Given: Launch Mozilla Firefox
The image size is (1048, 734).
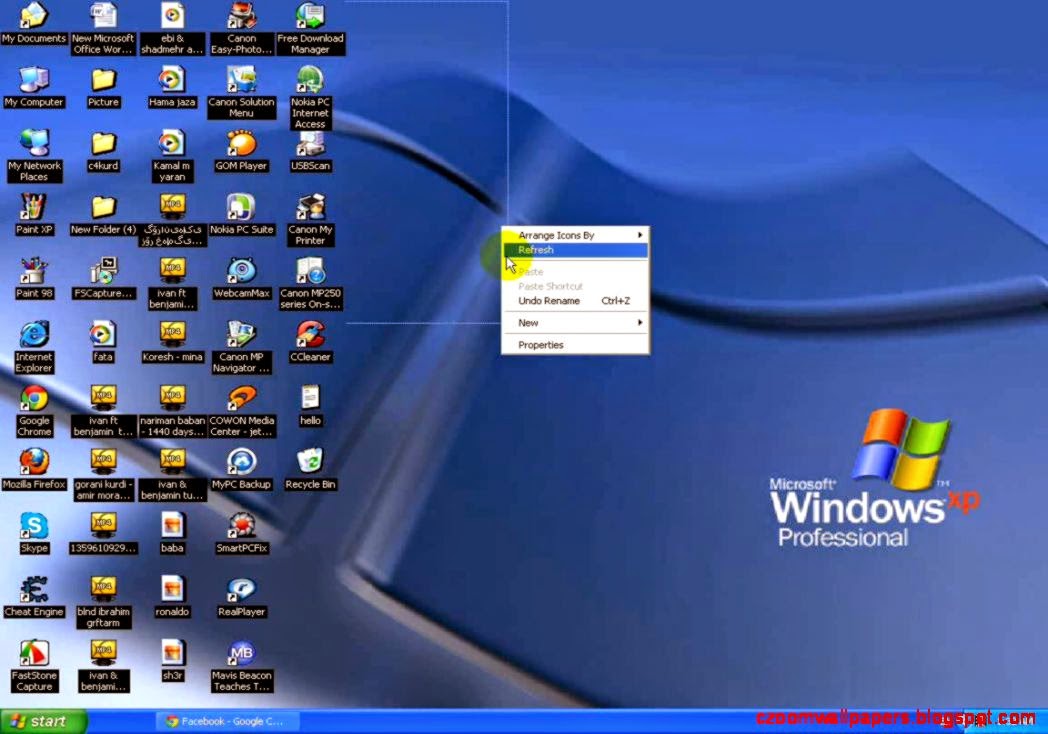Looking at the screenshot, I should (33, 463).
